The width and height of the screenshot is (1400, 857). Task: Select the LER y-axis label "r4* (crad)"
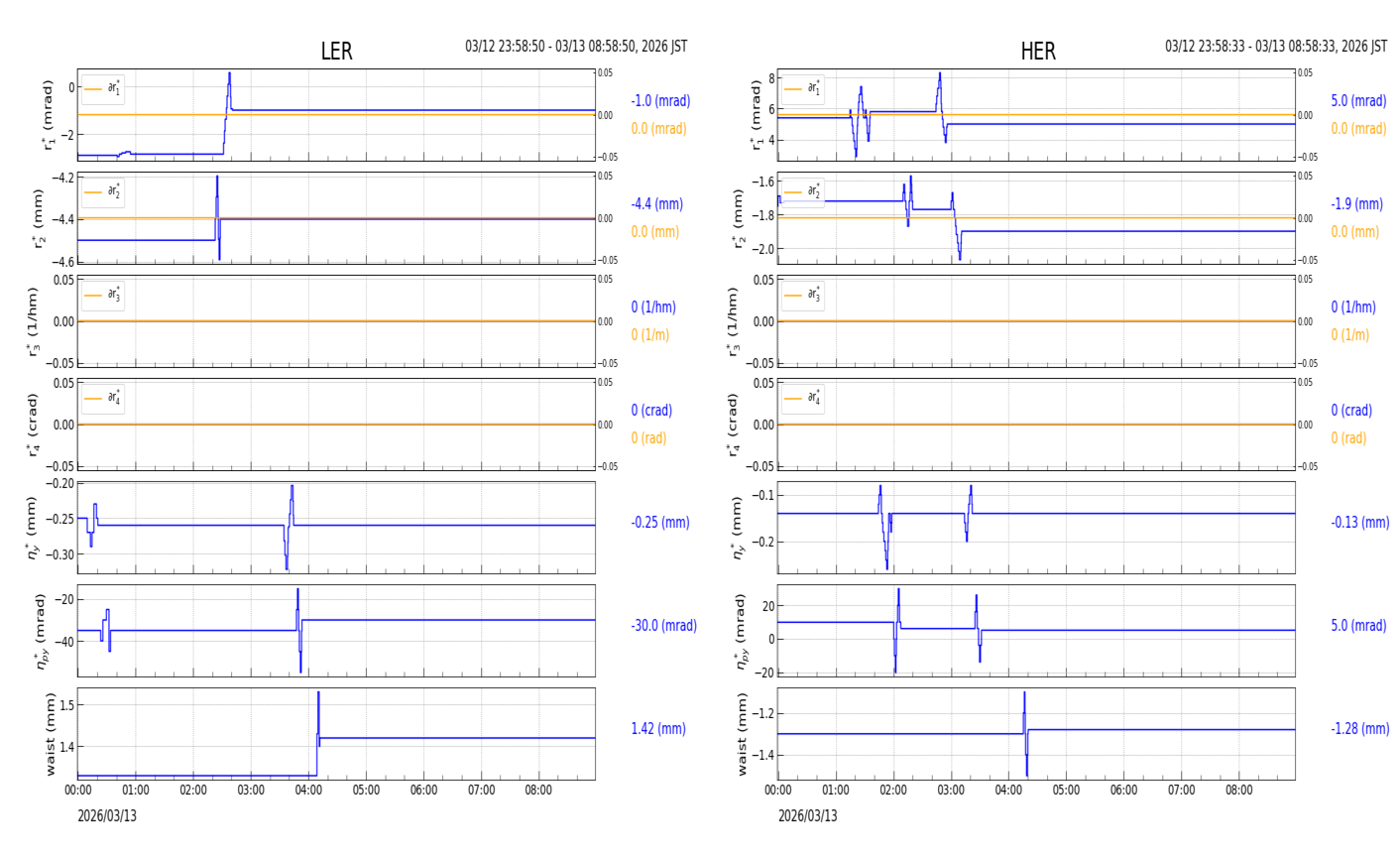[33, 425]
